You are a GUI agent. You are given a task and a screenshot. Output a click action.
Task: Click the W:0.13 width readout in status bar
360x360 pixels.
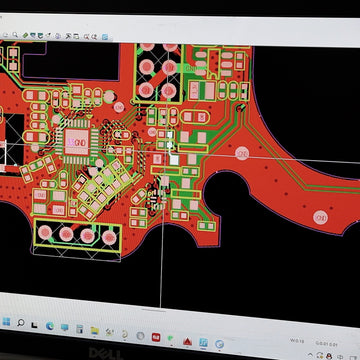point(297,341)
